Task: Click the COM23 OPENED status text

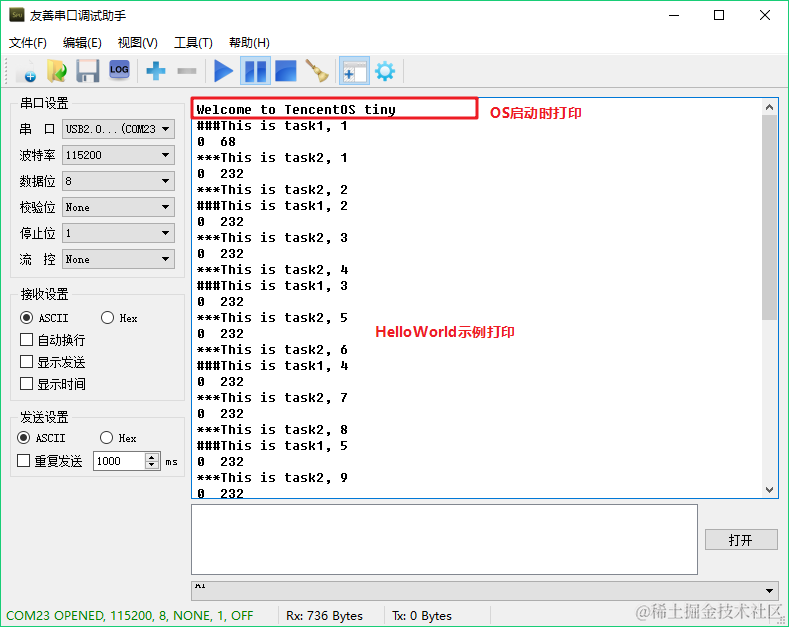Action: tap(129, 615)
